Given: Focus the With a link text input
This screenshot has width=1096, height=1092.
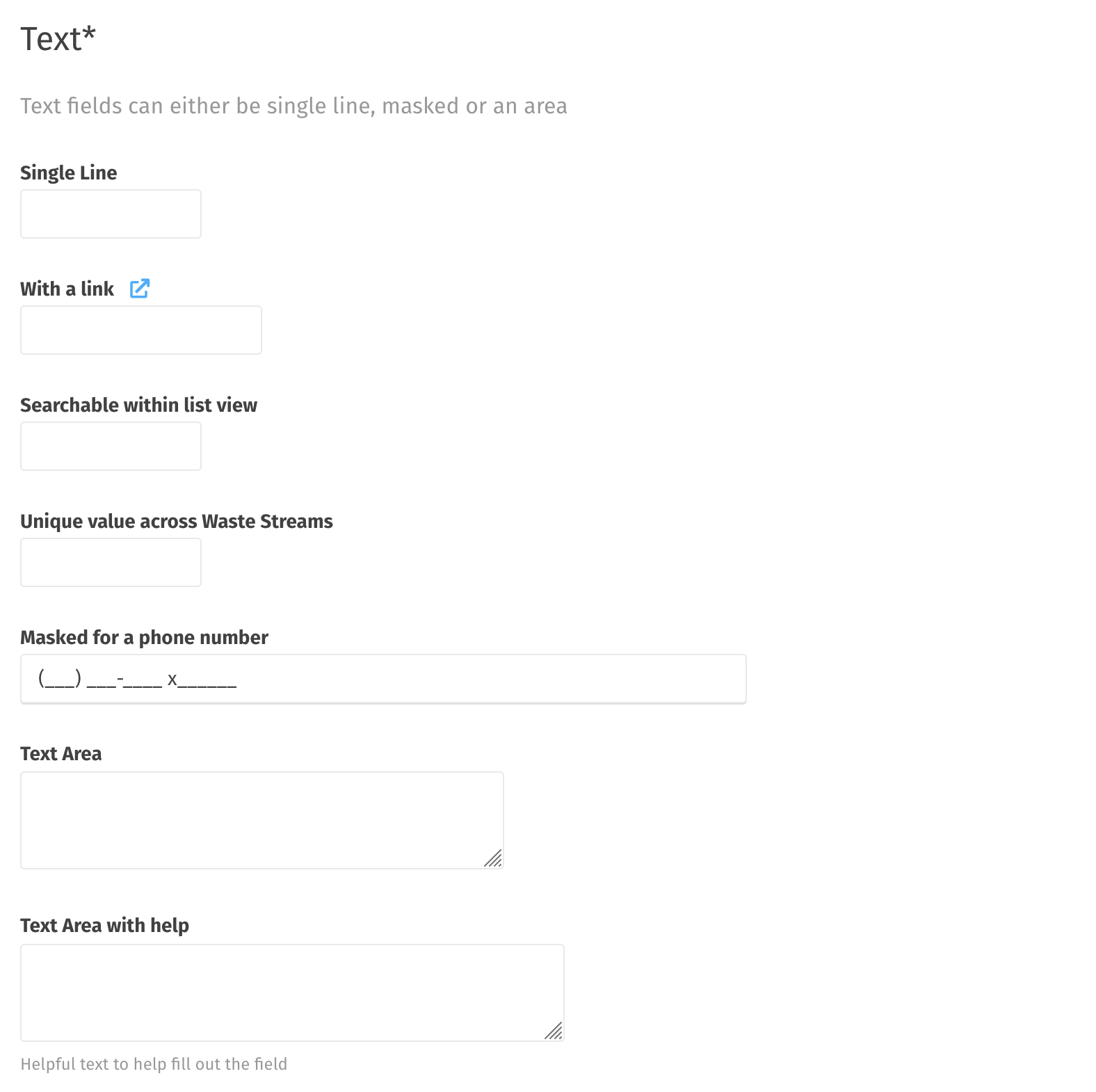Looking at the screenshot, I should coord(141,330).
